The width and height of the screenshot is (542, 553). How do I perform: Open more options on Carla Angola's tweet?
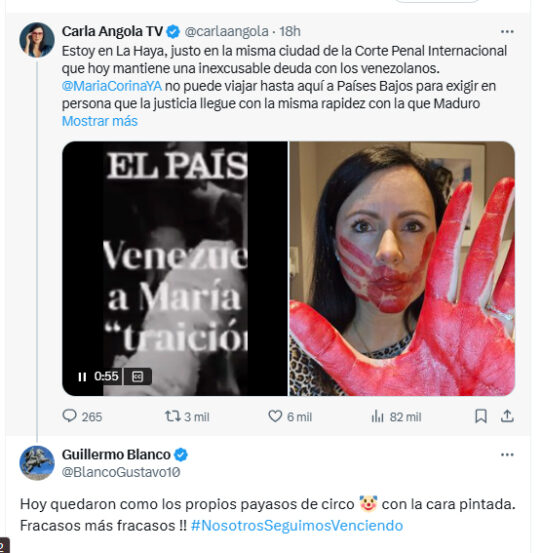tap(507, 32)
